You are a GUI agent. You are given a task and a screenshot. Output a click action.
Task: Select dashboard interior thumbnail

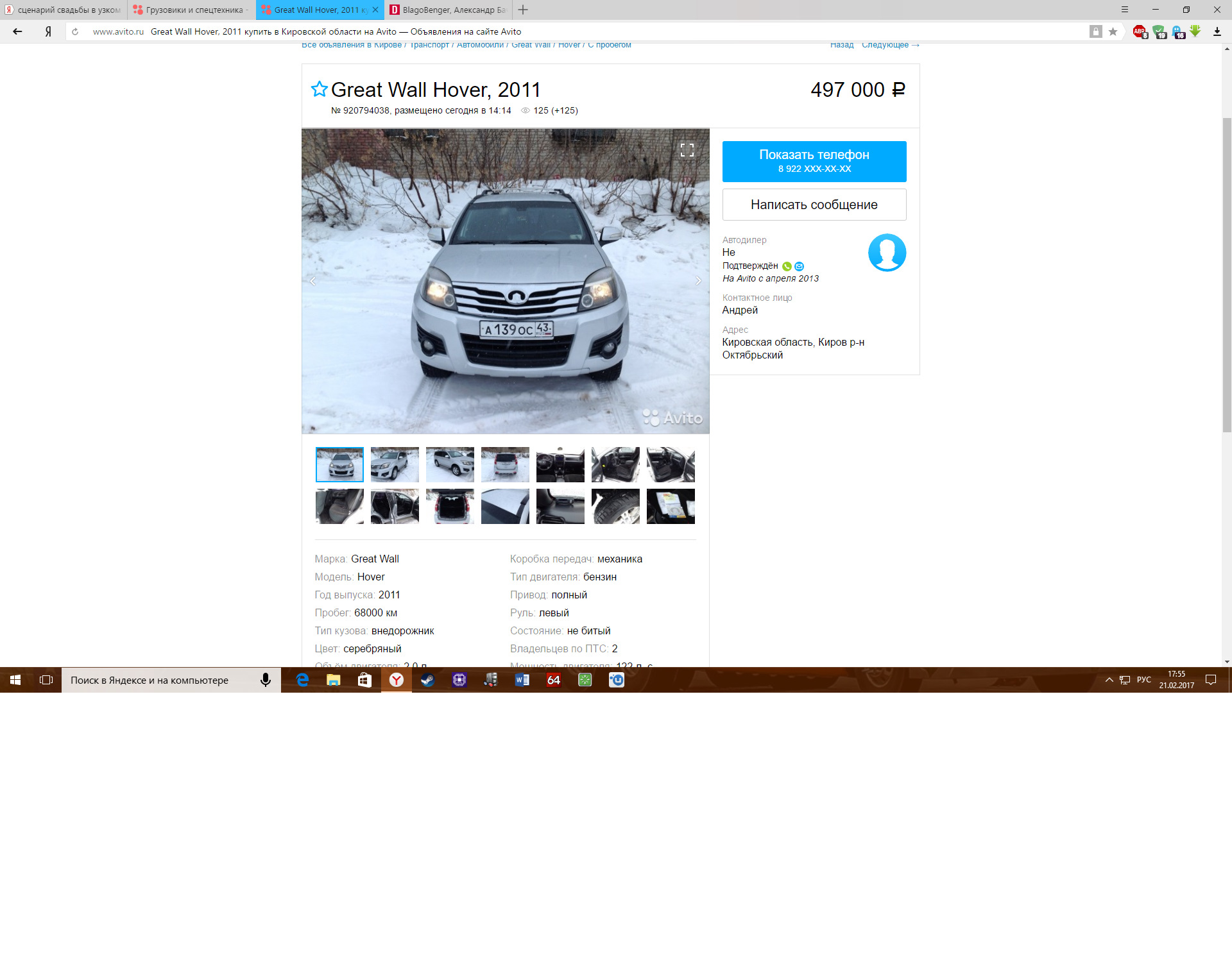[x=560, y=464]
